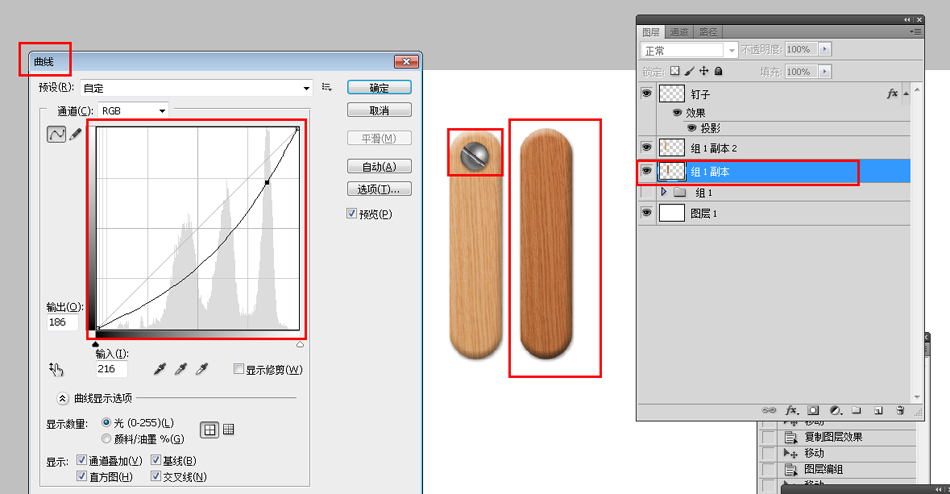The width and height of the screenshot is (950, 494).
Task: Click 选项(T)... Options button
Action: [379, 189]
